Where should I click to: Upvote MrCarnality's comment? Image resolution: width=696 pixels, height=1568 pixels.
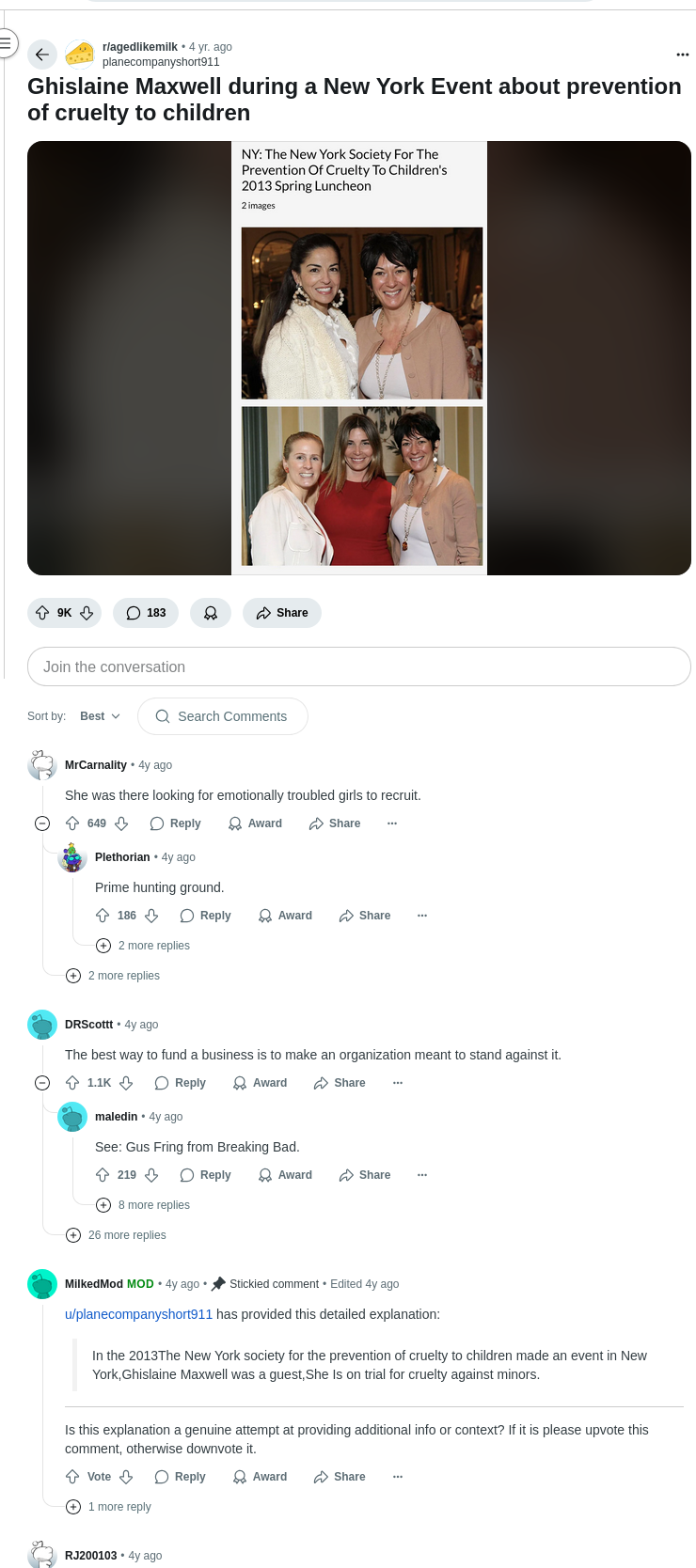(x=72, y=823)
